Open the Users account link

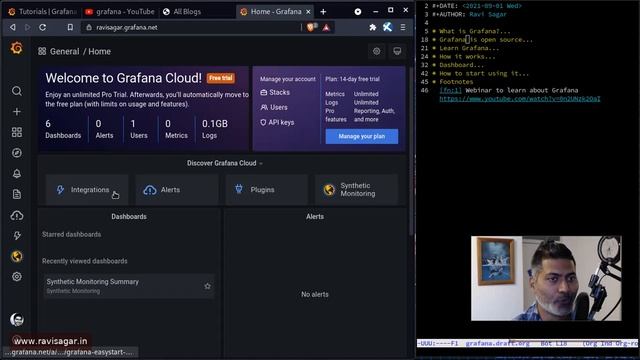tap(274, 107)
